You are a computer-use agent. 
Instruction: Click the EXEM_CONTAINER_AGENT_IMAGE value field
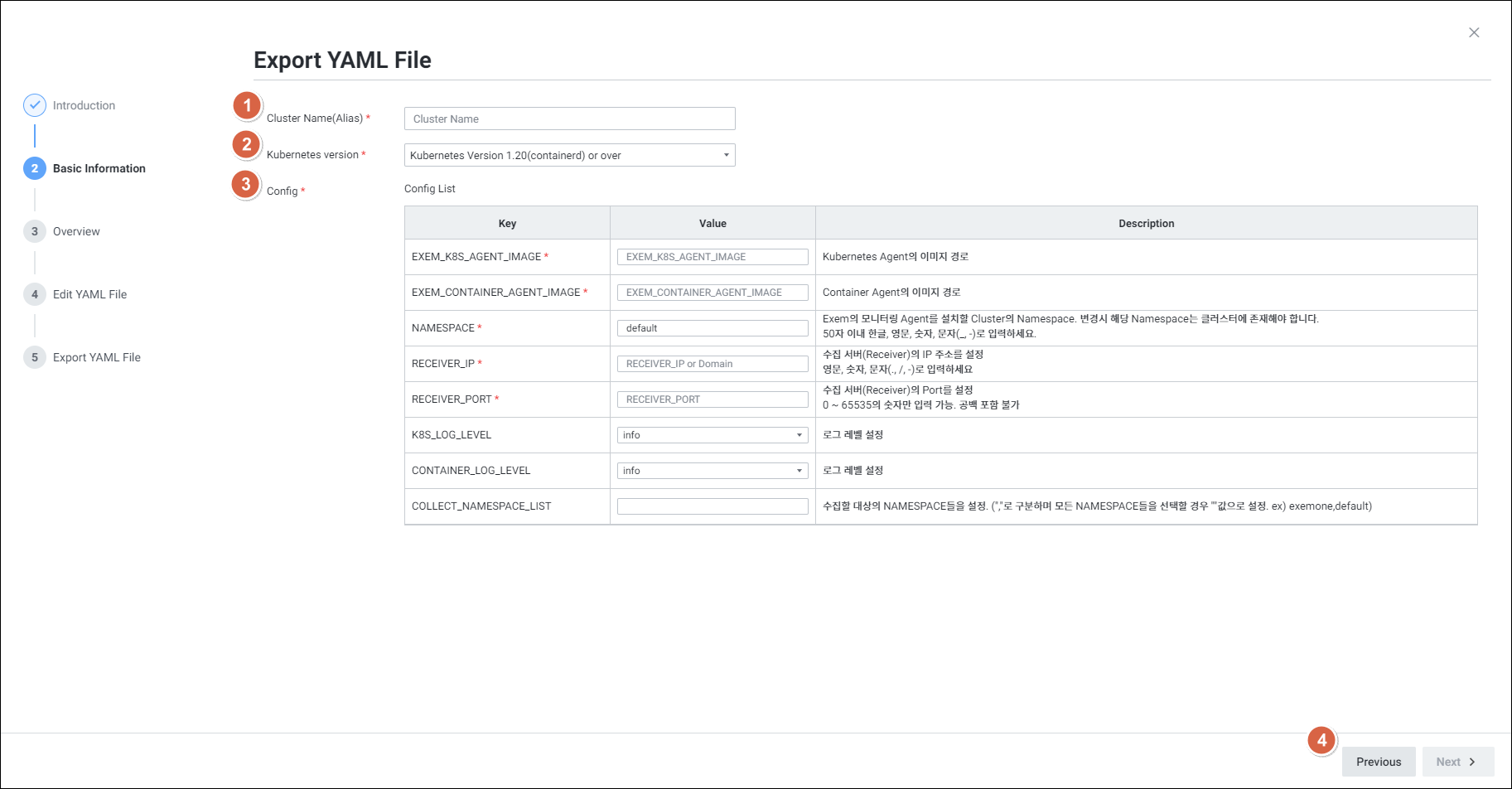(x=713, y=293)
